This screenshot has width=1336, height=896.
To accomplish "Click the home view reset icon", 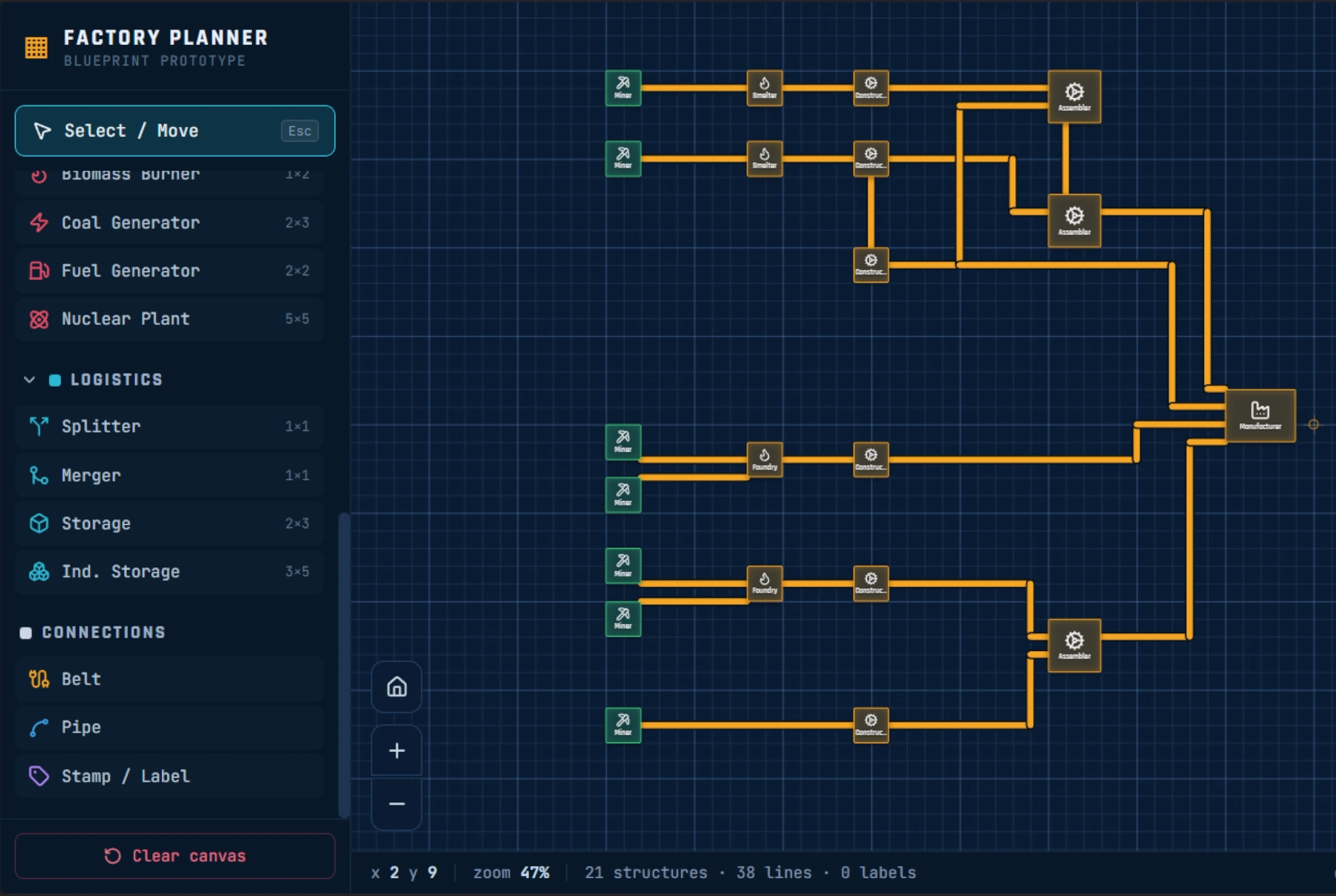I will click(x=397, y=687).
